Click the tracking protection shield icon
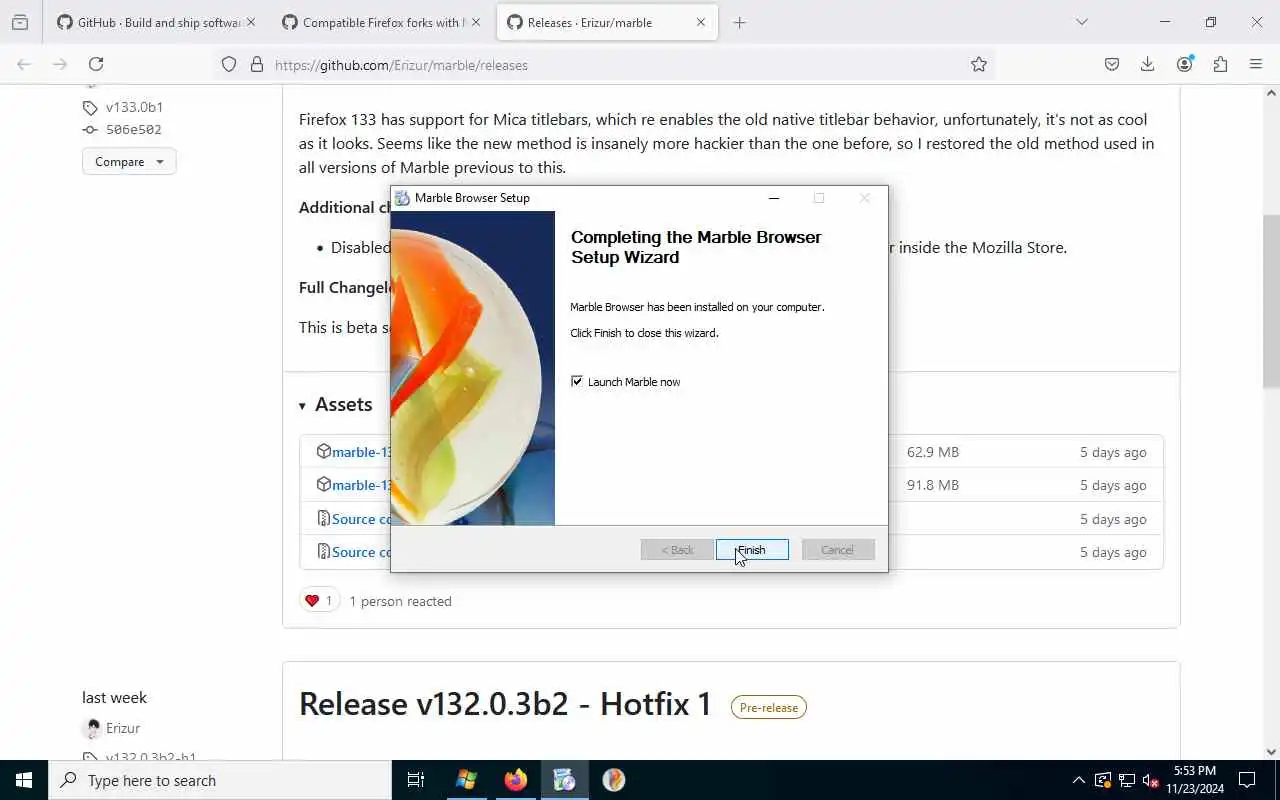 [x=229, y=64]
